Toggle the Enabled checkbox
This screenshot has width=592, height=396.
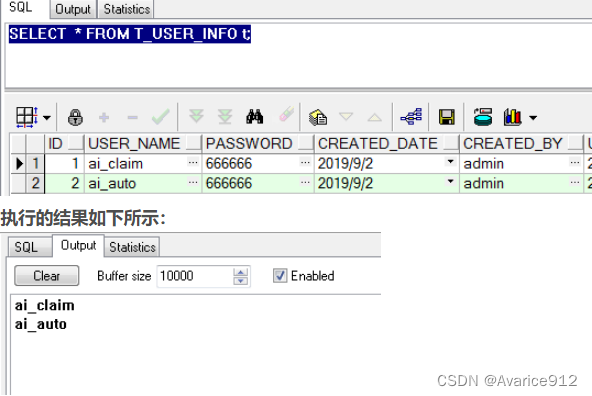(x=280, y=276)
